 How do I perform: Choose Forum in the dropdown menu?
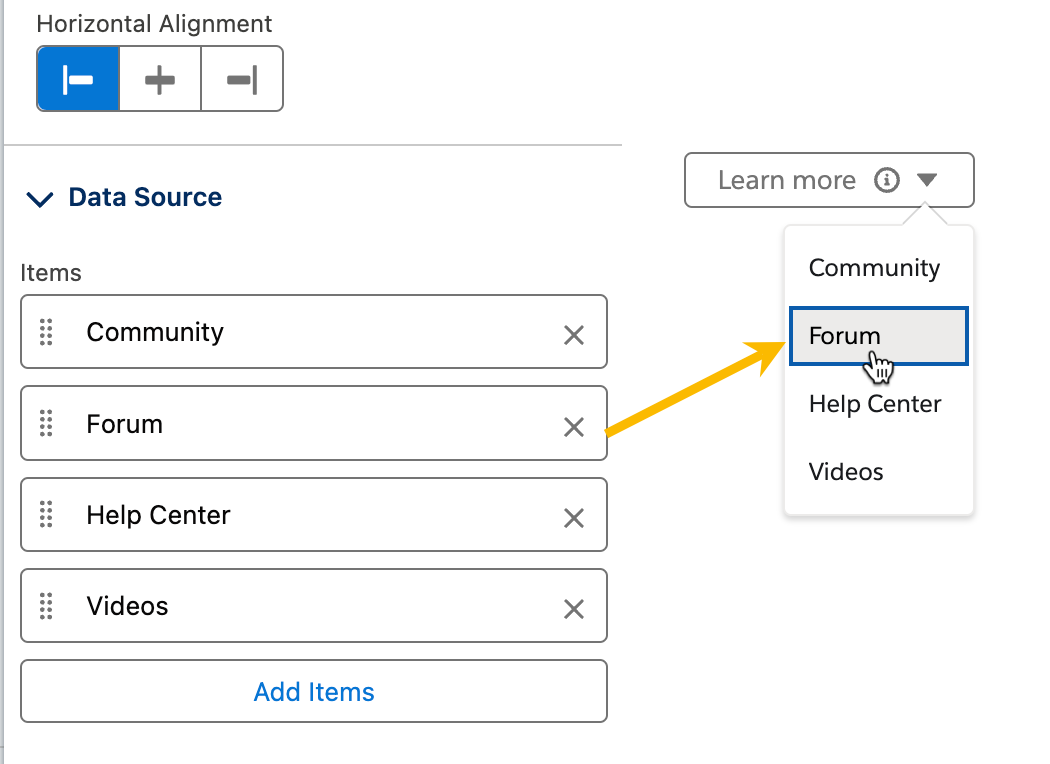(845, 336)
